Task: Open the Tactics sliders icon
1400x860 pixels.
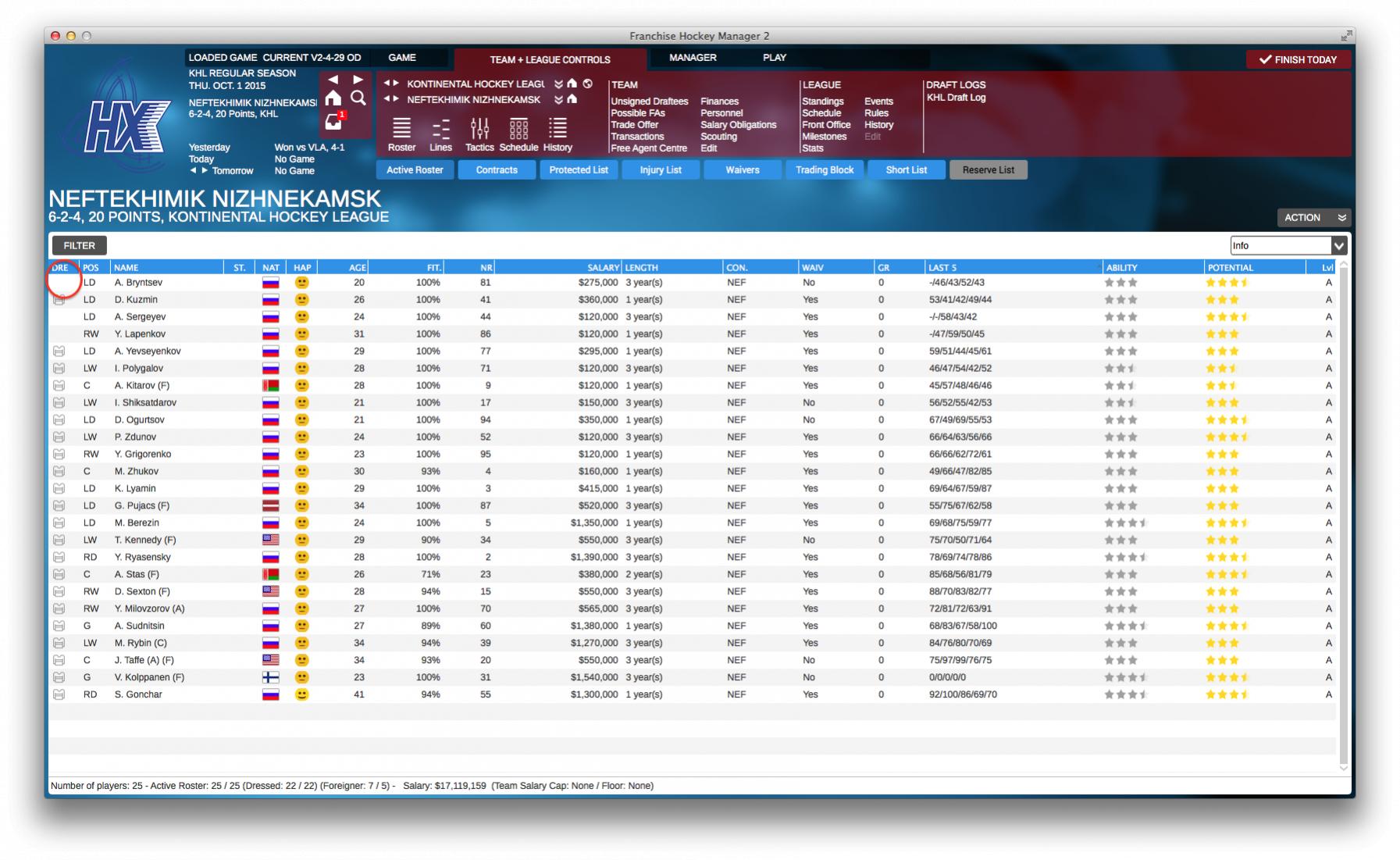Action: (x=479, y=129)
